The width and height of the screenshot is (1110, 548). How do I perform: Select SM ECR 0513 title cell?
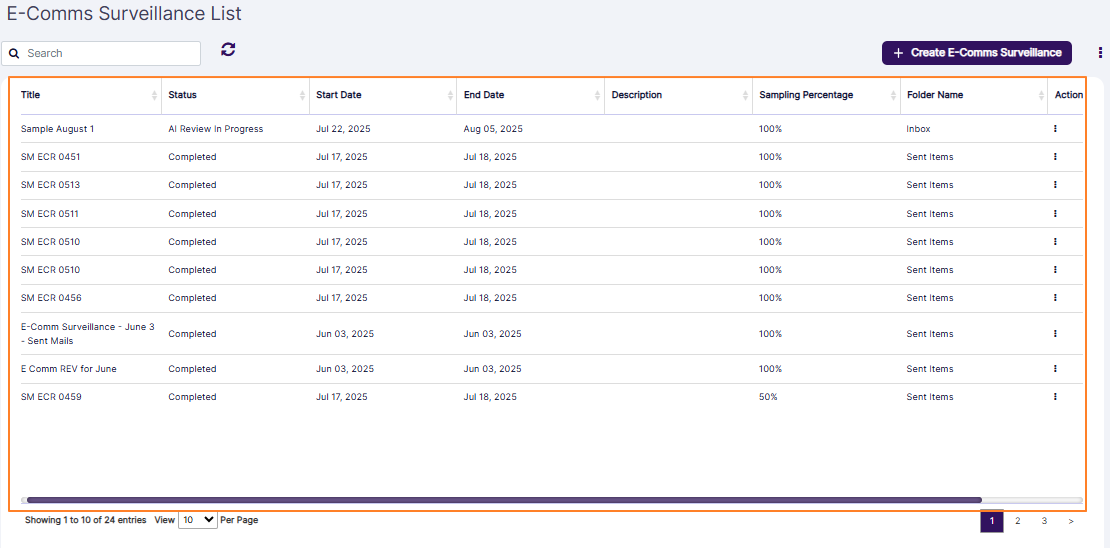50,185
